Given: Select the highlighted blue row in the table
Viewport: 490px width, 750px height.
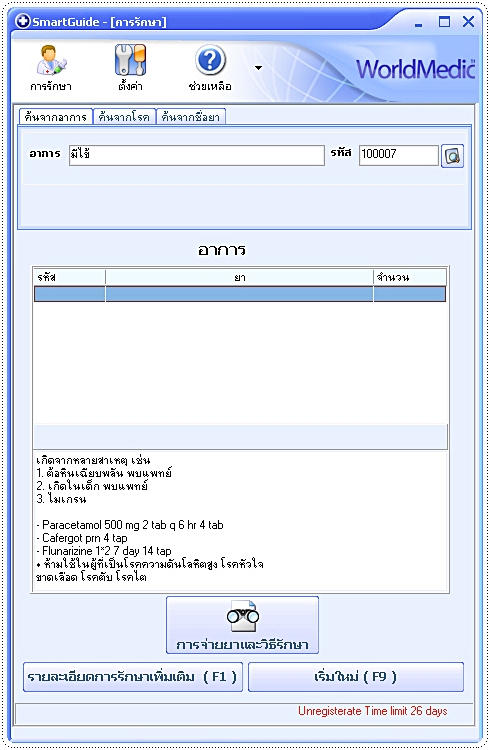Looking at the screenshot, I should 240,294.
